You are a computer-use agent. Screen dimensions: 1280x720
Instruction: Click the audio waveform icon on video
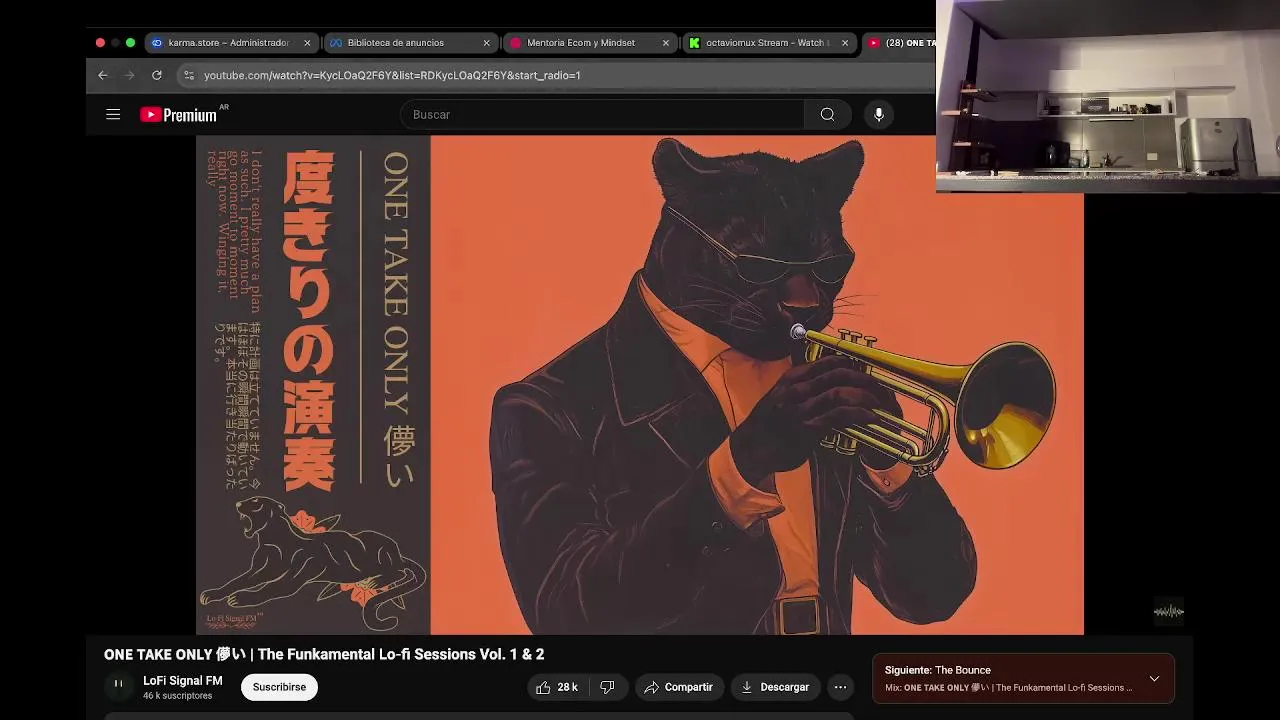(1168, 611)
